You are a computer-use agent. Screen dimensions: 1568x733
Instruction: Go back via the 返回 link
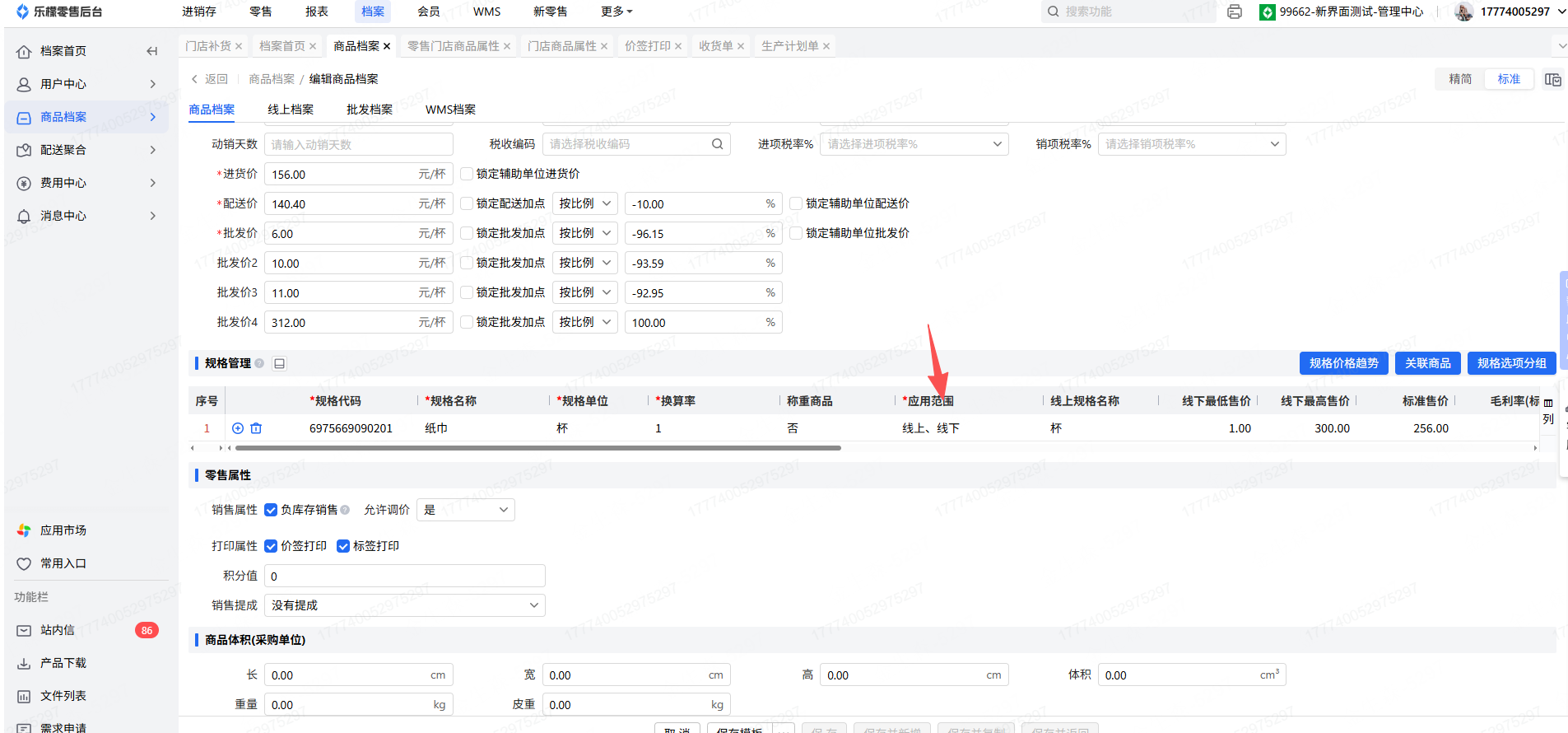coord(209,79)
